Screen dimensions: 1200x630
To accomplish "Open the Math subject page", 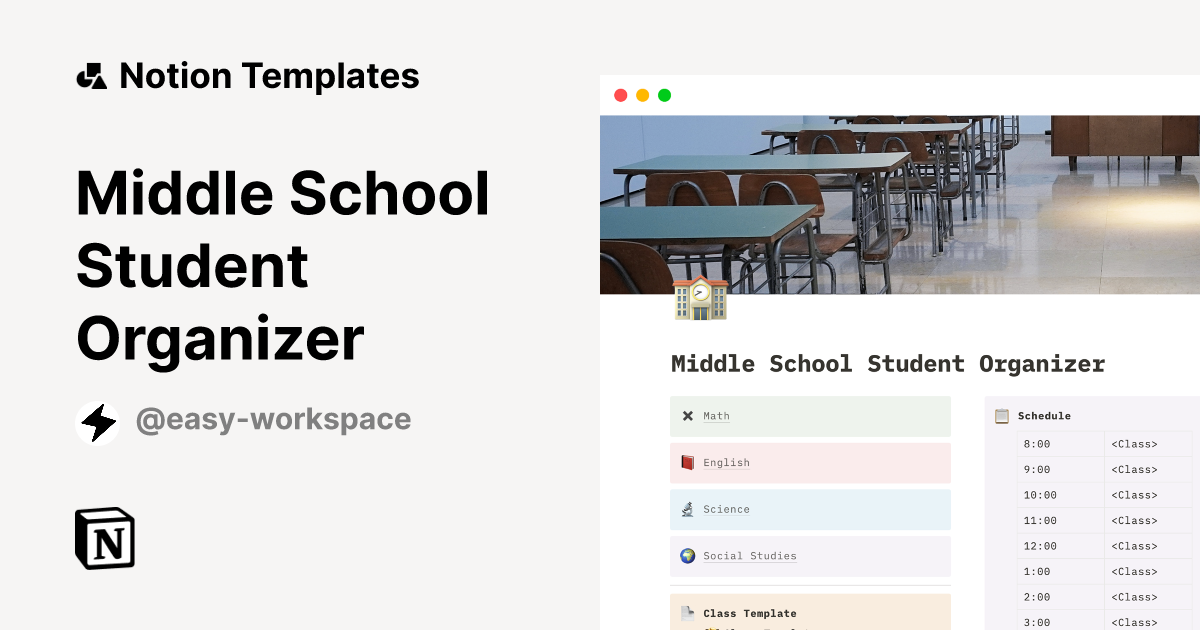I will pos(716,416).
